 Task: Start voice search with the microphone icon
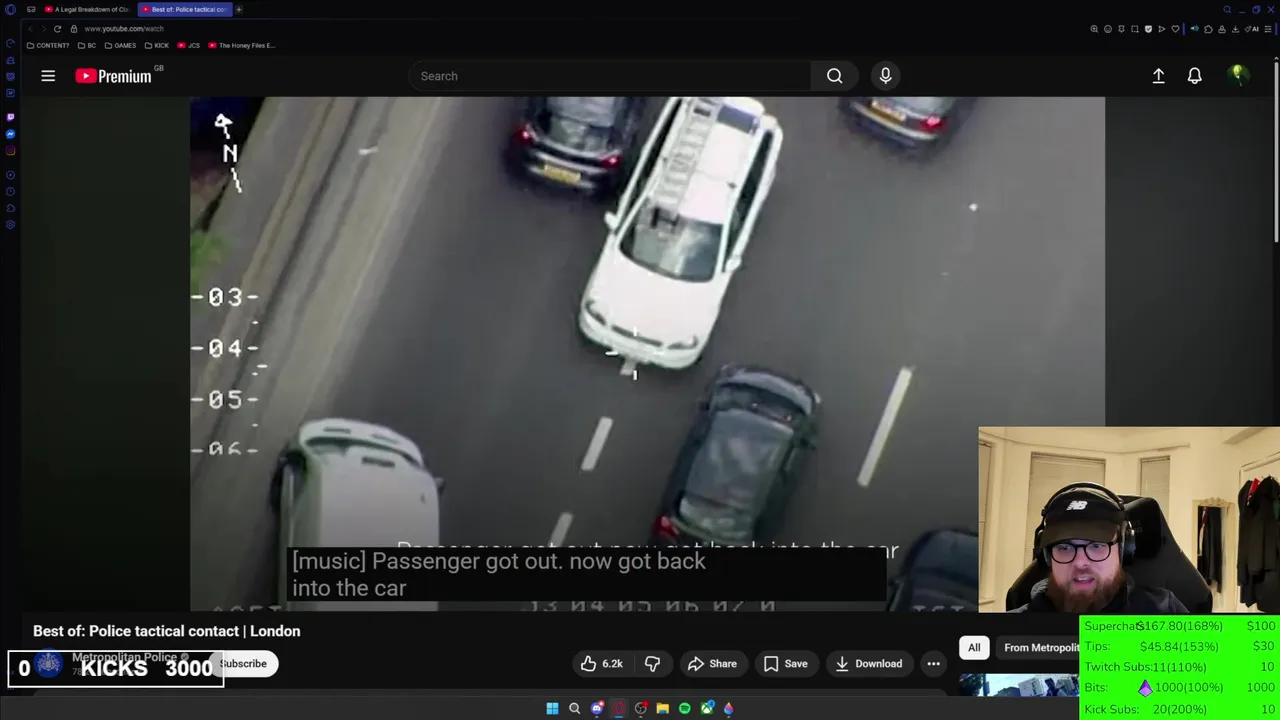point(885,76)
